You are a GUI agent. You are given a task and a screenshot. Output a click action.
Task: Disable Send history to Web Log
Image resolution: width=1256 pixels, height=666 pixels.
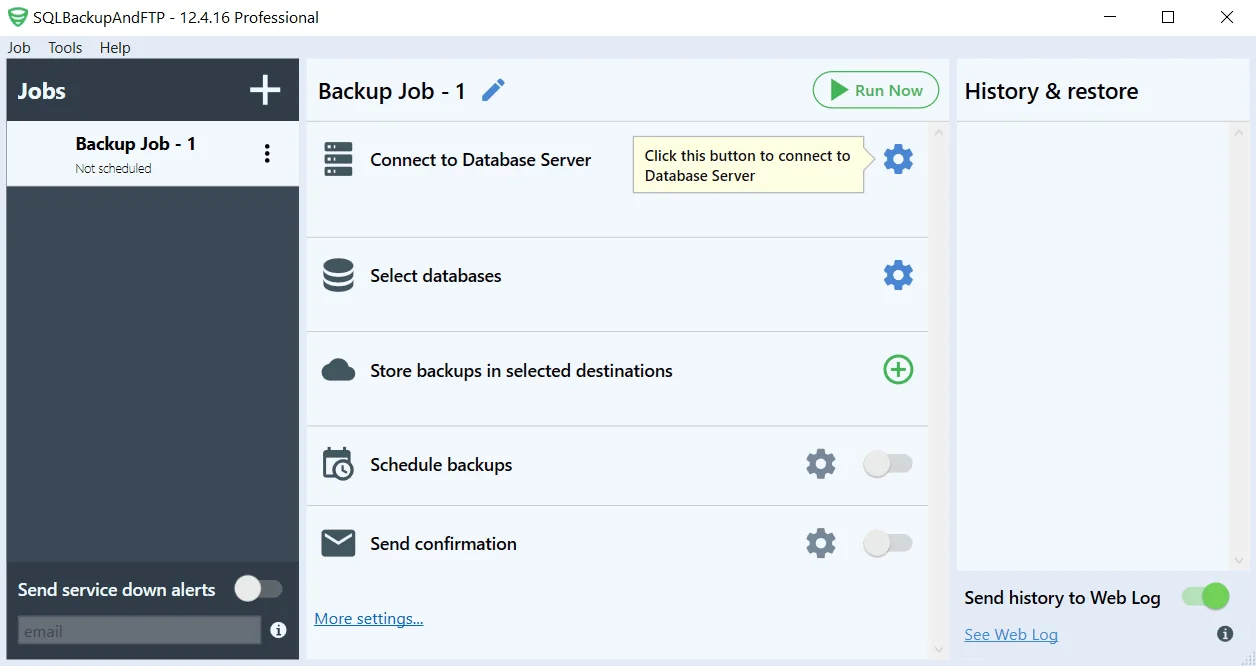point(1205,596)
